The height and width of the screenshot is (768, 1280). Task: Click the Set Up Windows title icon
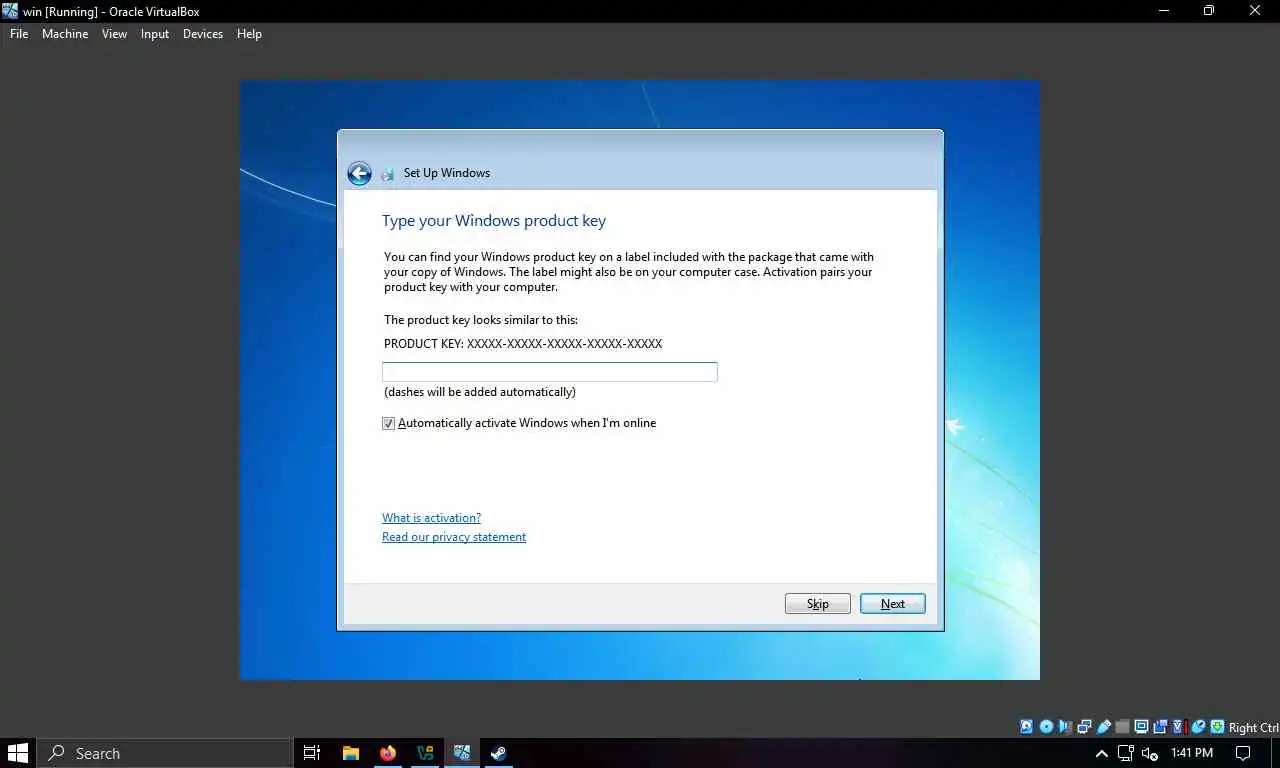pyautogui.click(x=387, y=174)
